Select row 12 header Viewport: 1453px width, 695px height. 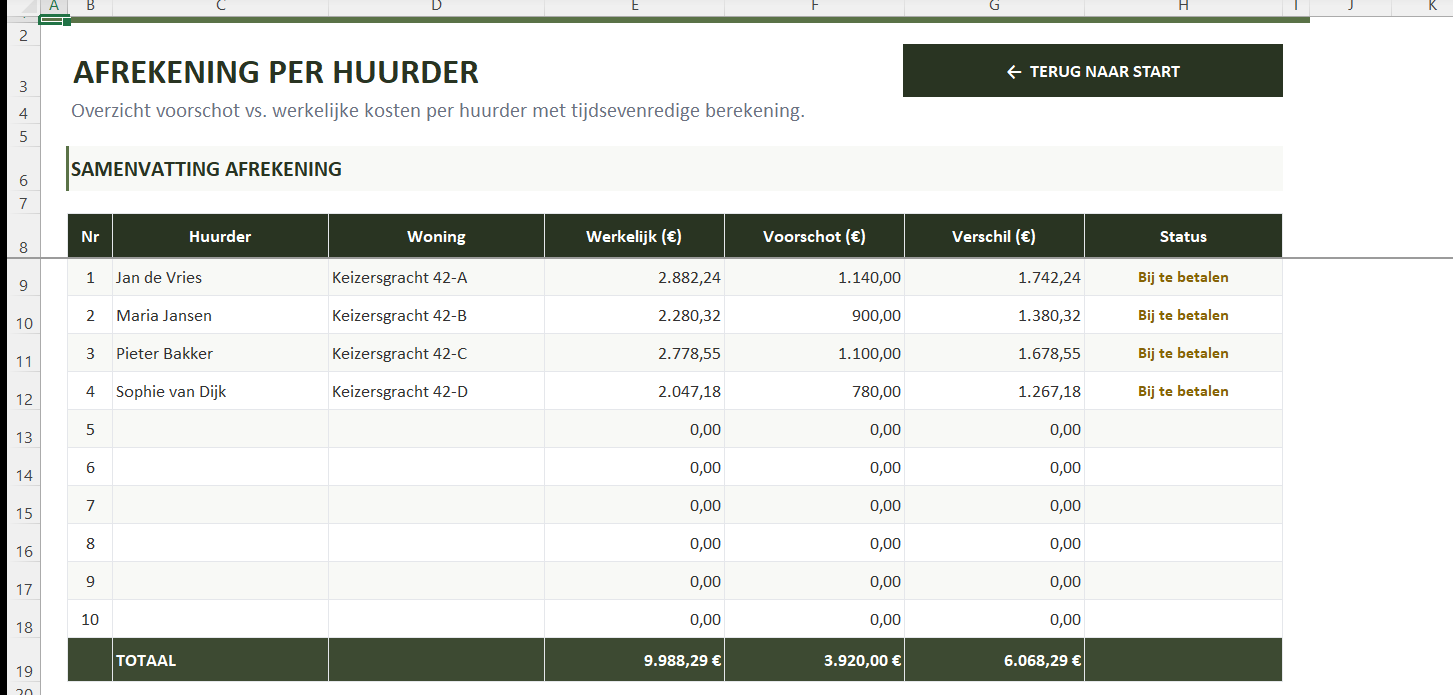tap(24, 399)
